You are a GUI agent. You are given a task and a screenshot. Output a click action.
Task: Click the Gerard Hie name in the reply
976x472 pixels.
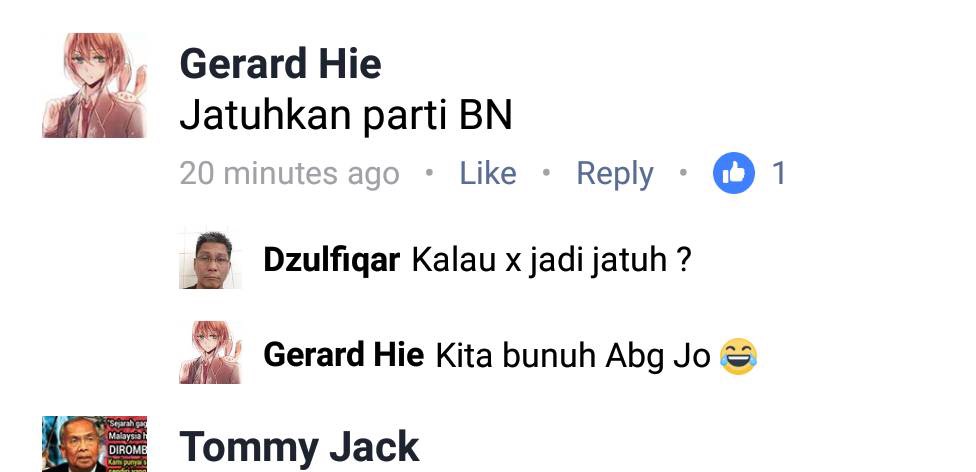point(344,355)
